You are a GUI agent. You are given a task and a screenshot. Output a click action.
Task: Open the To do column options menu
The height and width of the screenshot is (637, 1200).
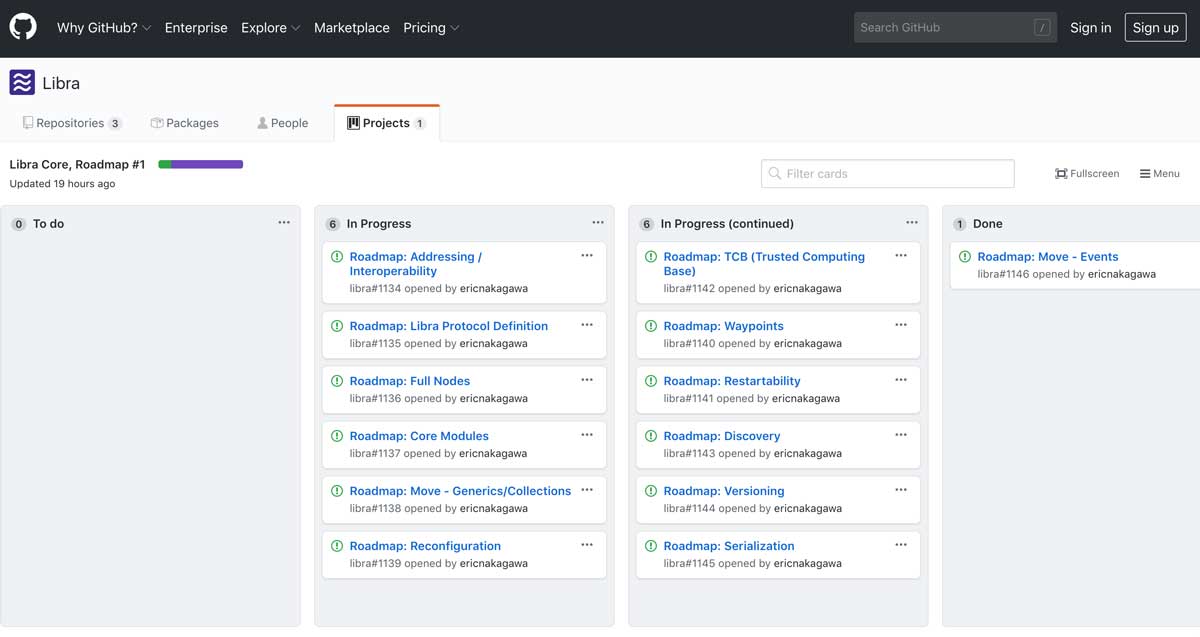click(284, 223)
